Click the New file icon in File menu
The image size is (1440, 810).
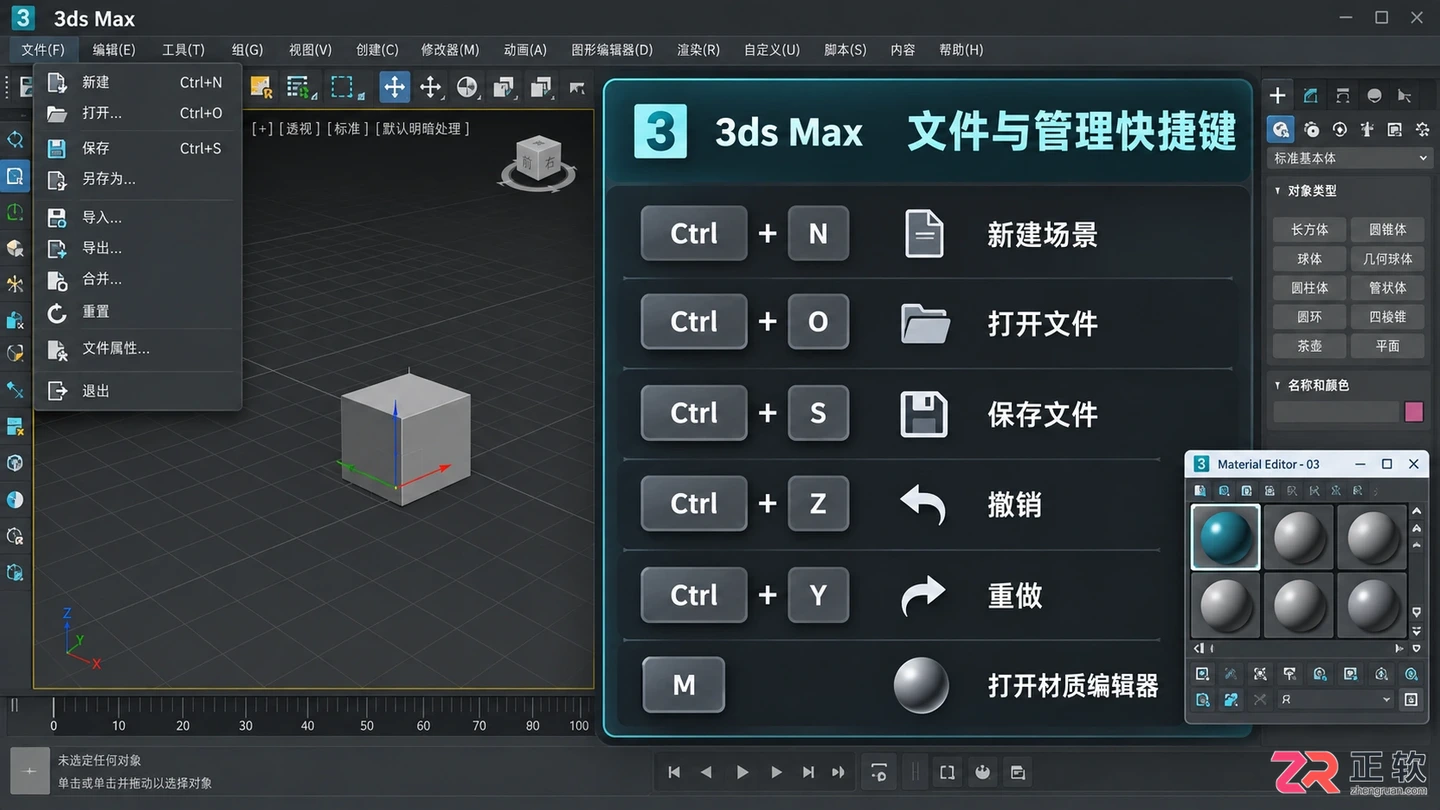point(58,83)
